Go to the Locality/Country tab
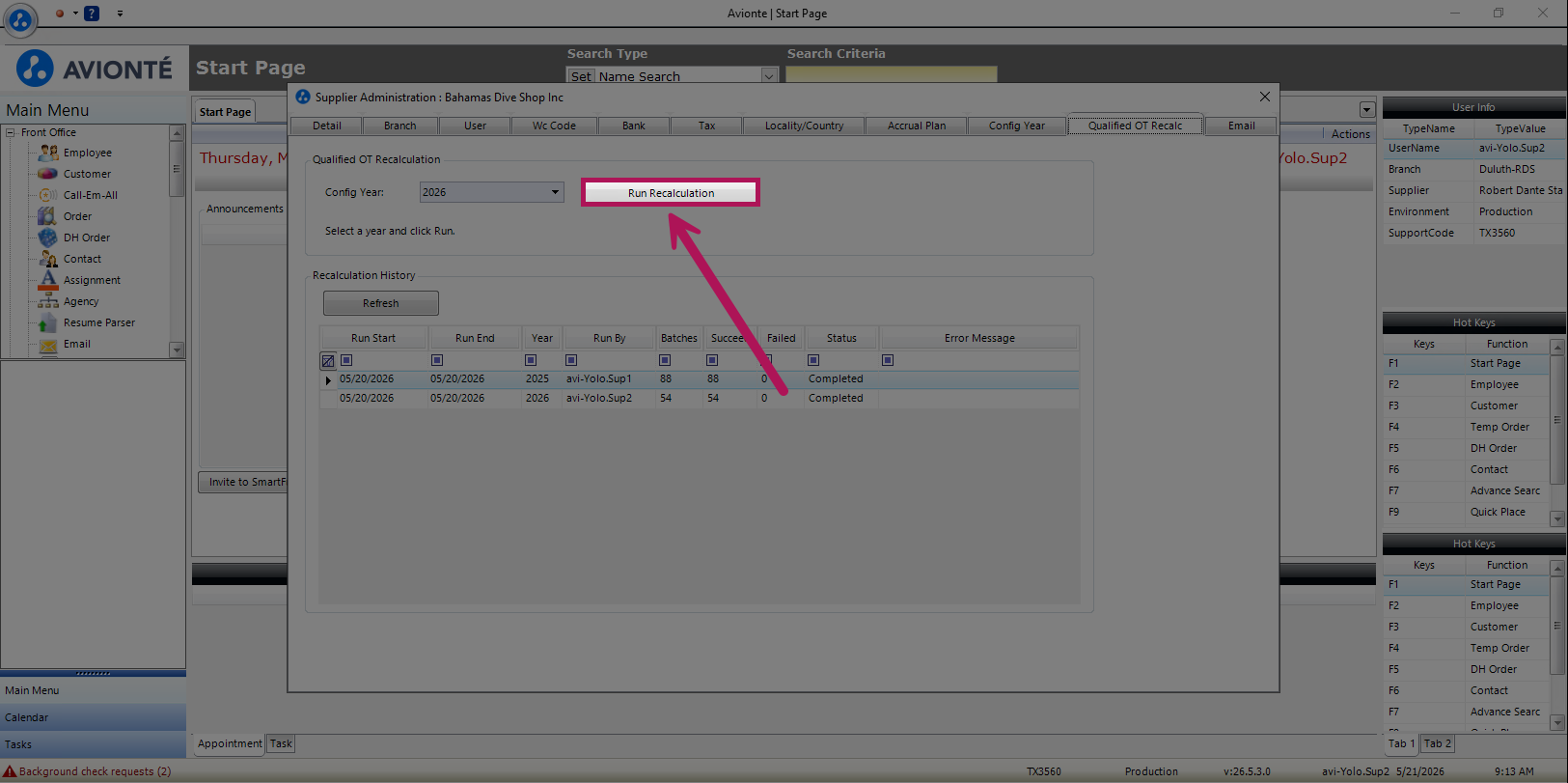The height and width of the screenshot is (783, 1568). point(805,126)
